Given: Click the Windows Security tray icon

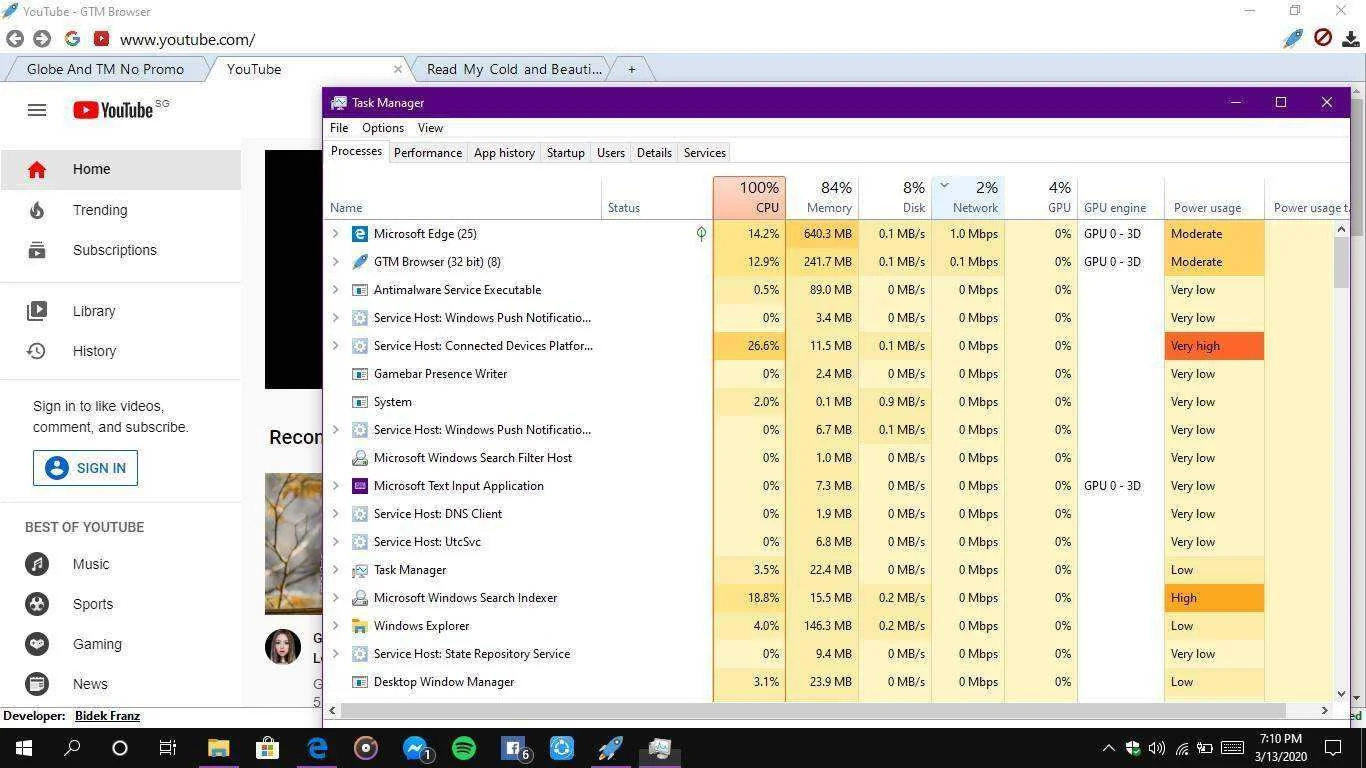Looking at the screenshot, I should point(1133,748).
